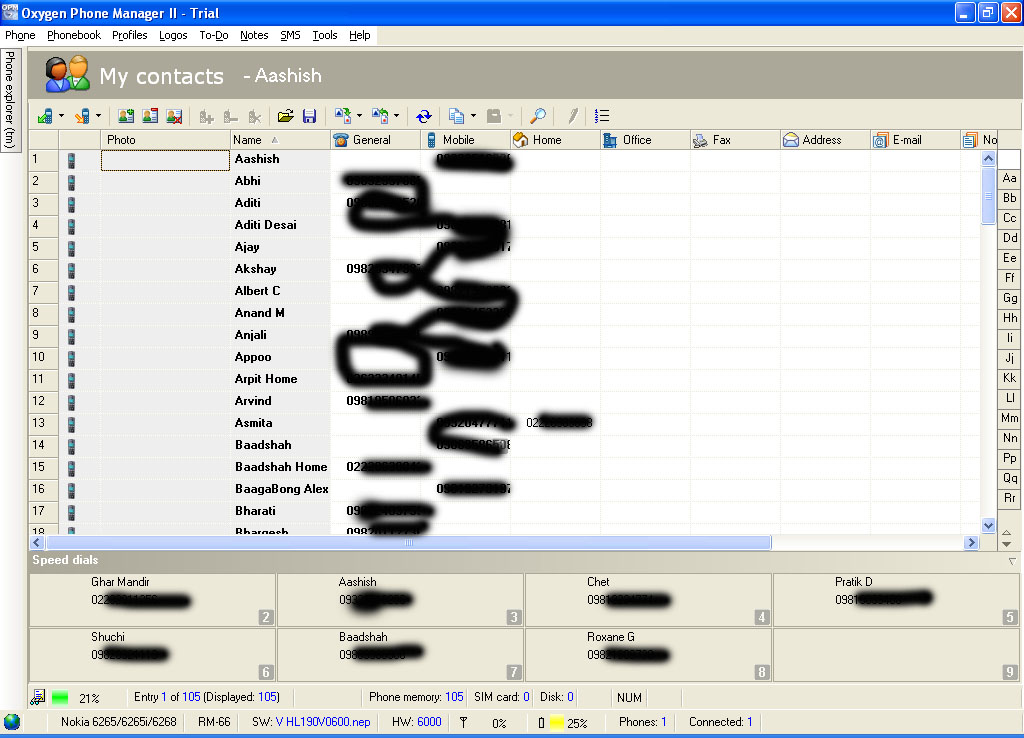1024x738 pixels.
Task: Click the connection status icon beside 21%
Action: click(38, 698)
